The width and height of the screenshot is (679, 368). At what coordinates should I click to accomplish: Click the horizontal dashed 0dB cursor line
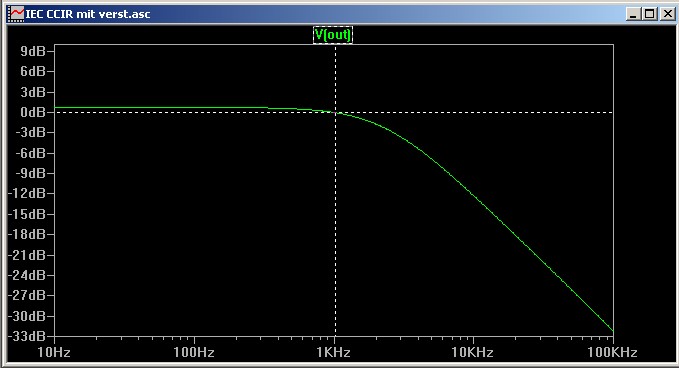tap(476, 113)
